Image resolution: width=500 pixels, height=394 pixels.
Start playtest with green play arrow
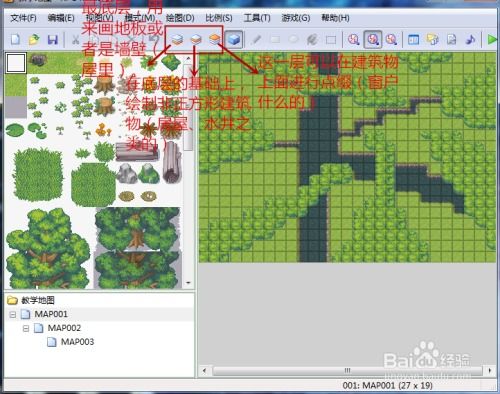(x=492, y=40)
